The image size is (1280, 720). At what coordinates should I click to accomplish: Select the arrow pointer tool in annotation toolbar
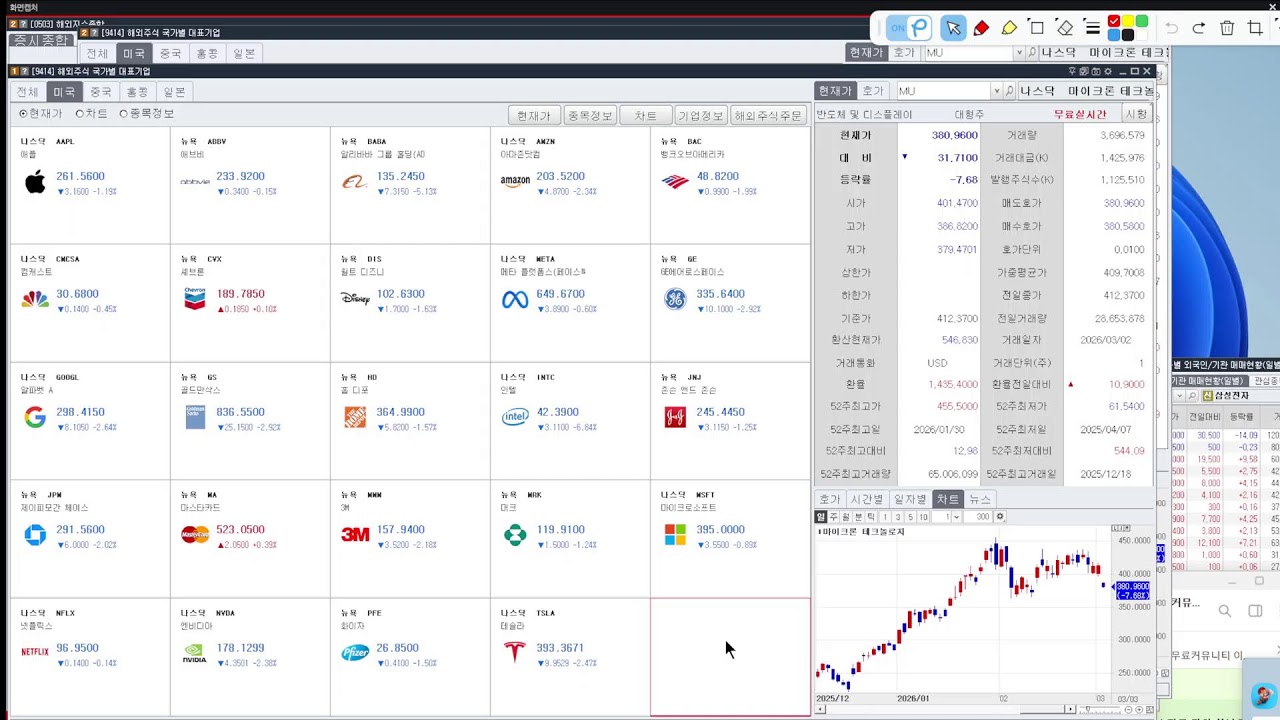pyautogui.click(x=952, y=28)
